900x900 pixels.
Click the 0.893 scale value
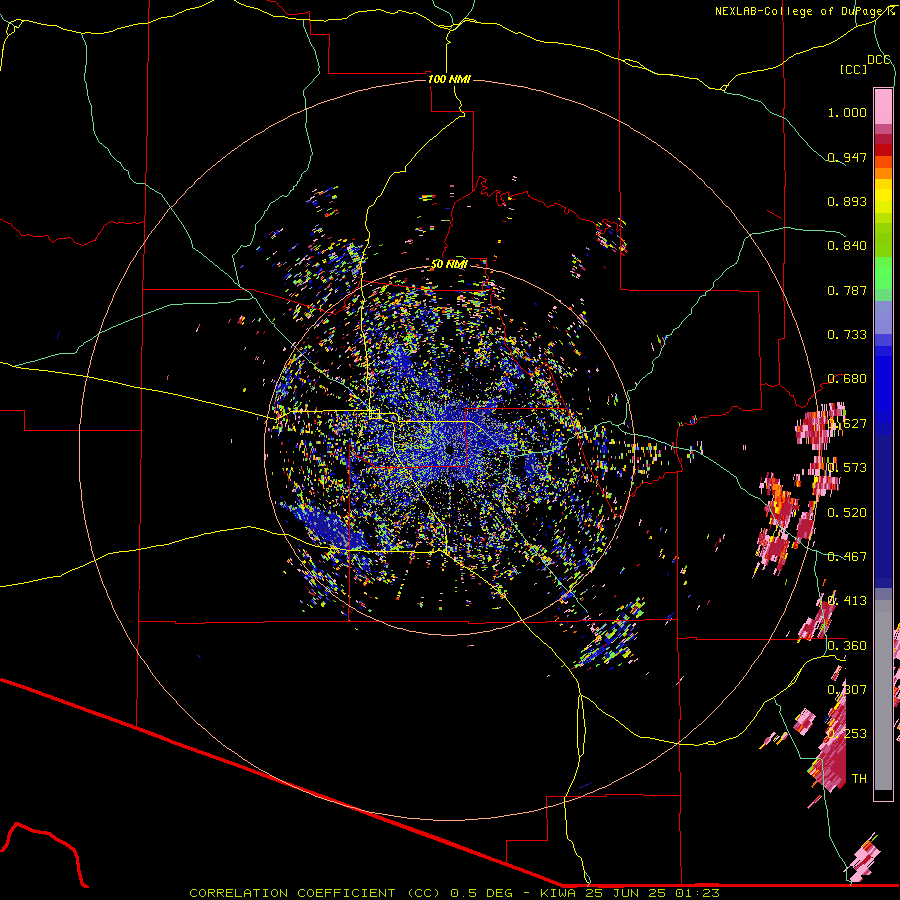(x=847, y=201)
